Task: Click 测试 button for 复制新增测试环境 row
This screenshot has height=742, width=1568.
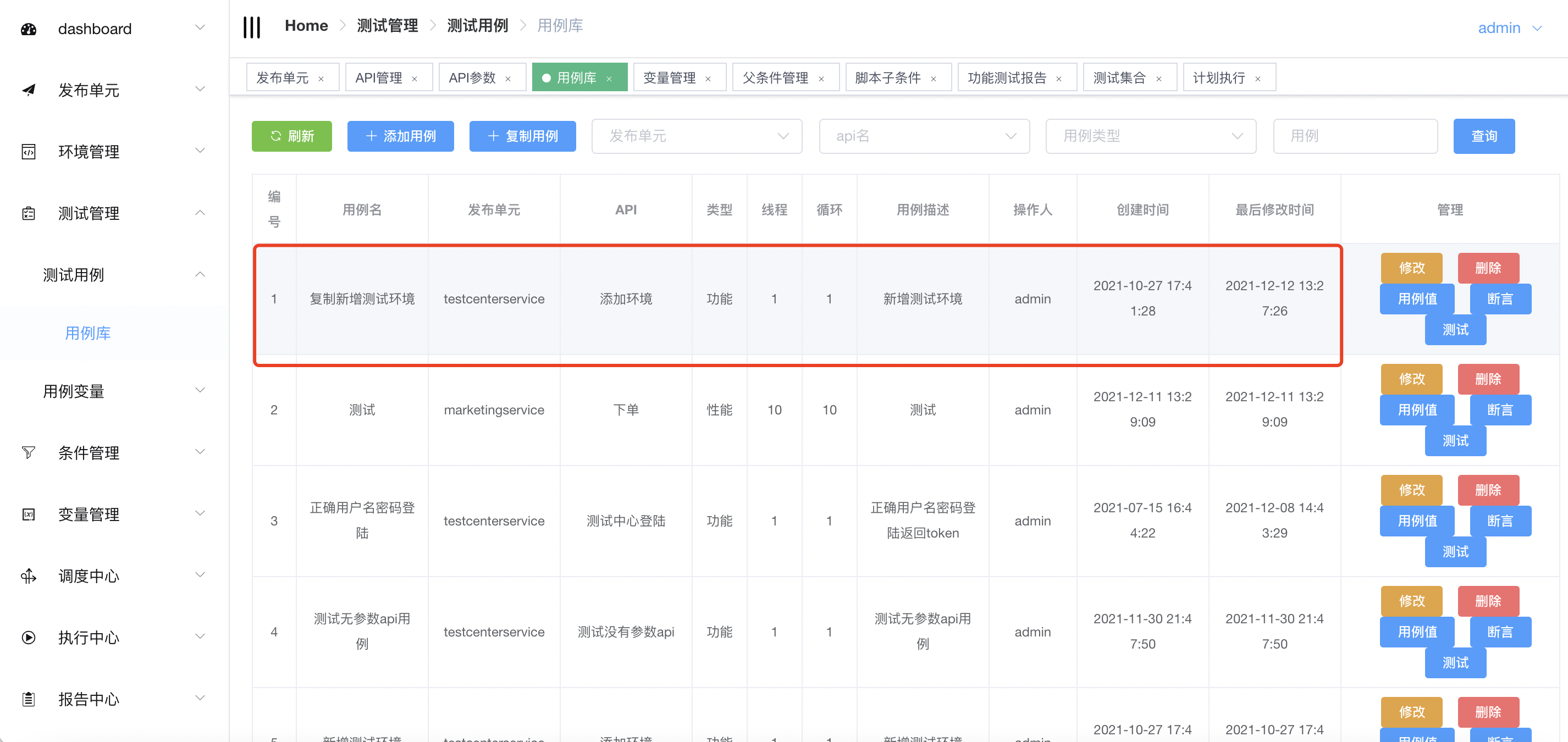Action: pos(1455,329)
